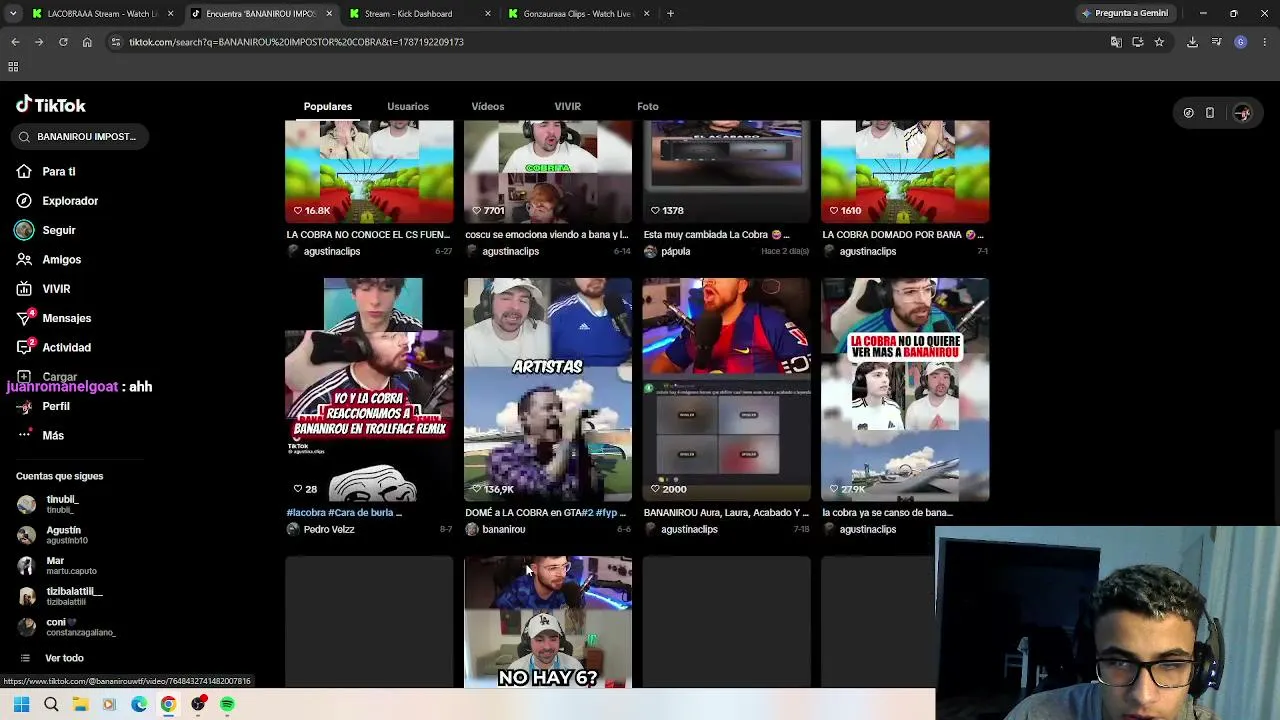Close the Stream - Kick Dashboard tab
Screen dimensions: 1280x720
point(488,14)
